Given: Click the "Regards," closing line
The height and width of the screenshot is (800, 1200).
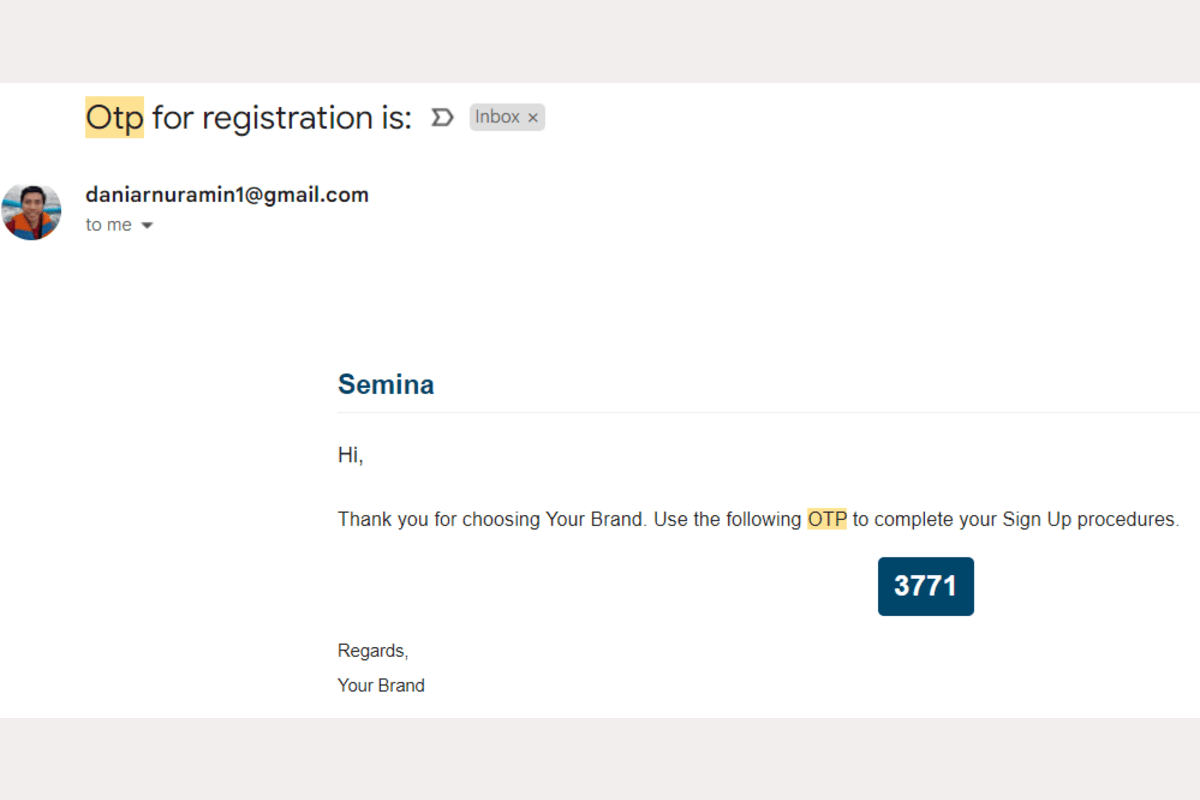Looking at the screenshot, I should [x=373, y=651].
